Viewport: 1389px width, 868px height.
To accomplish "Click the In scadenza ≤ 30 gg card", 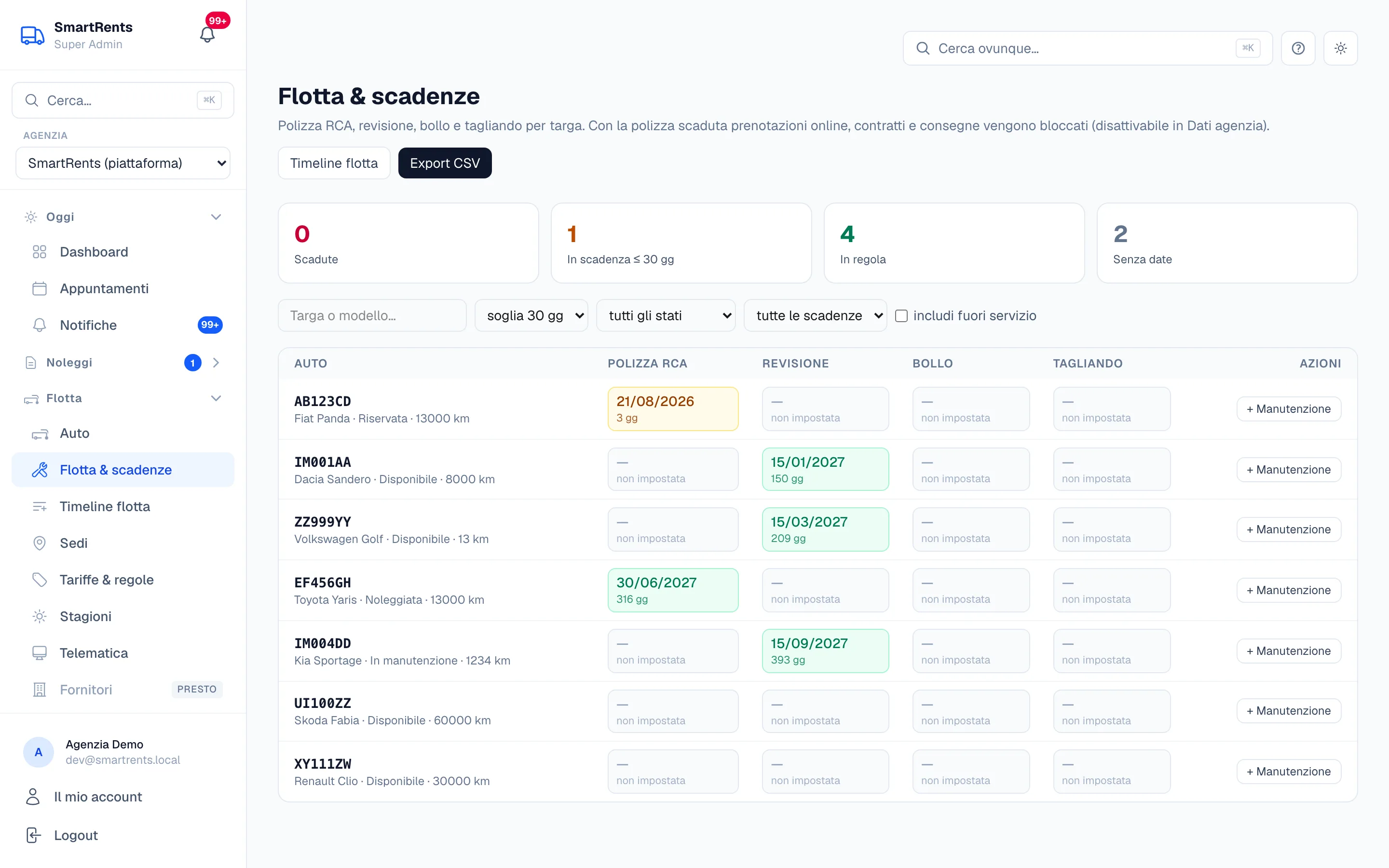I will [681, 243].
